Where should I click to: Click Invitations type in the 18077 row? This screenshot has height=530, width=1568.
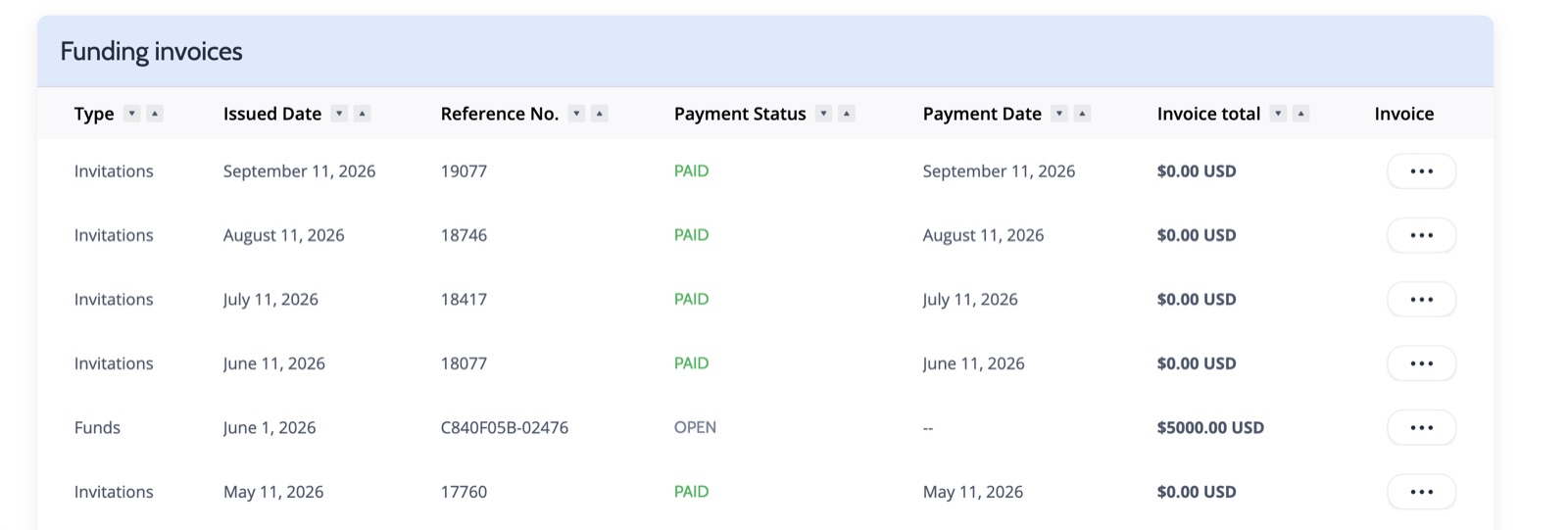114,363
